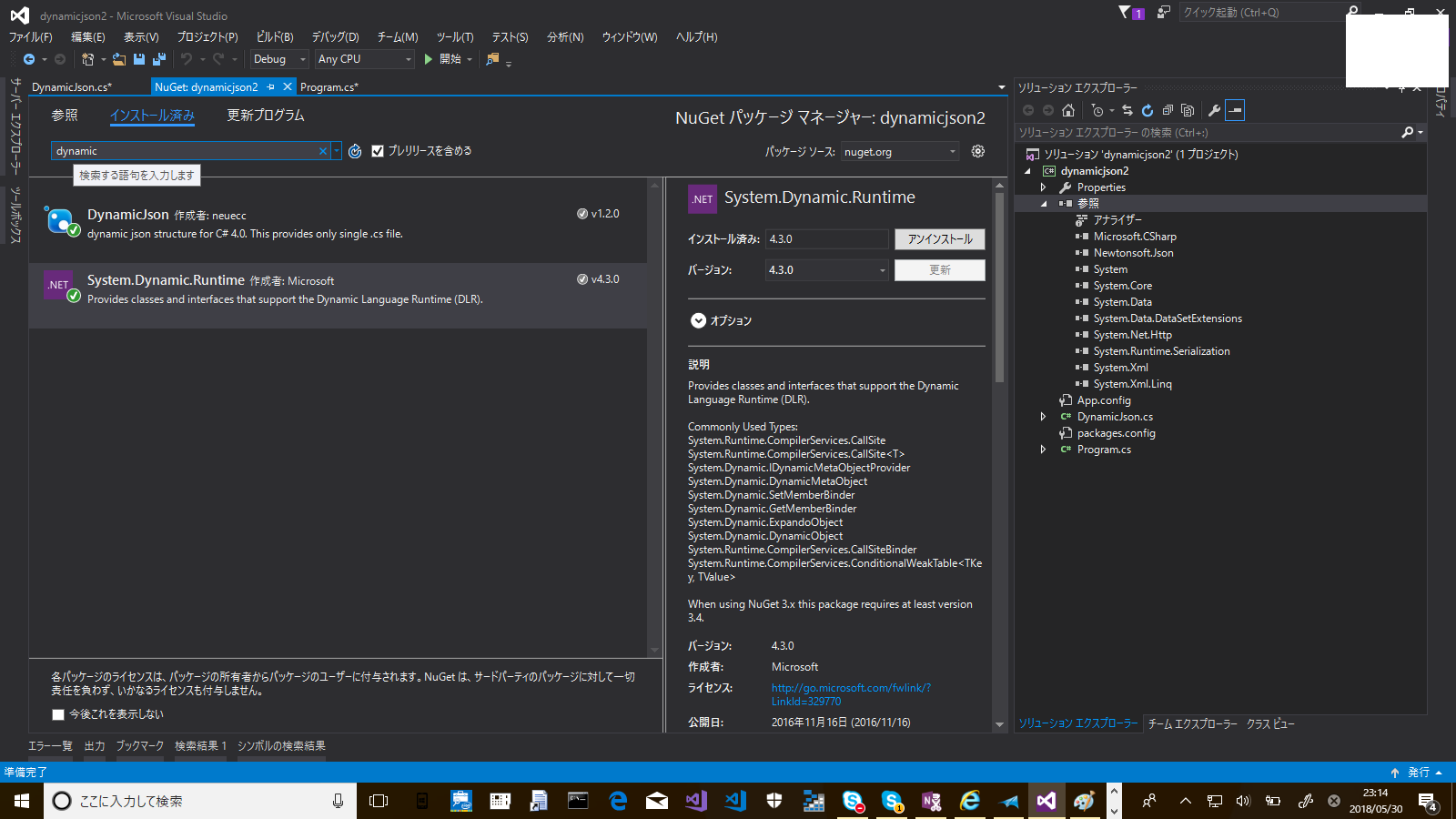1456x819 pixels.
Task: Click the license link go.microsoft.com
Action: [851, 694]
